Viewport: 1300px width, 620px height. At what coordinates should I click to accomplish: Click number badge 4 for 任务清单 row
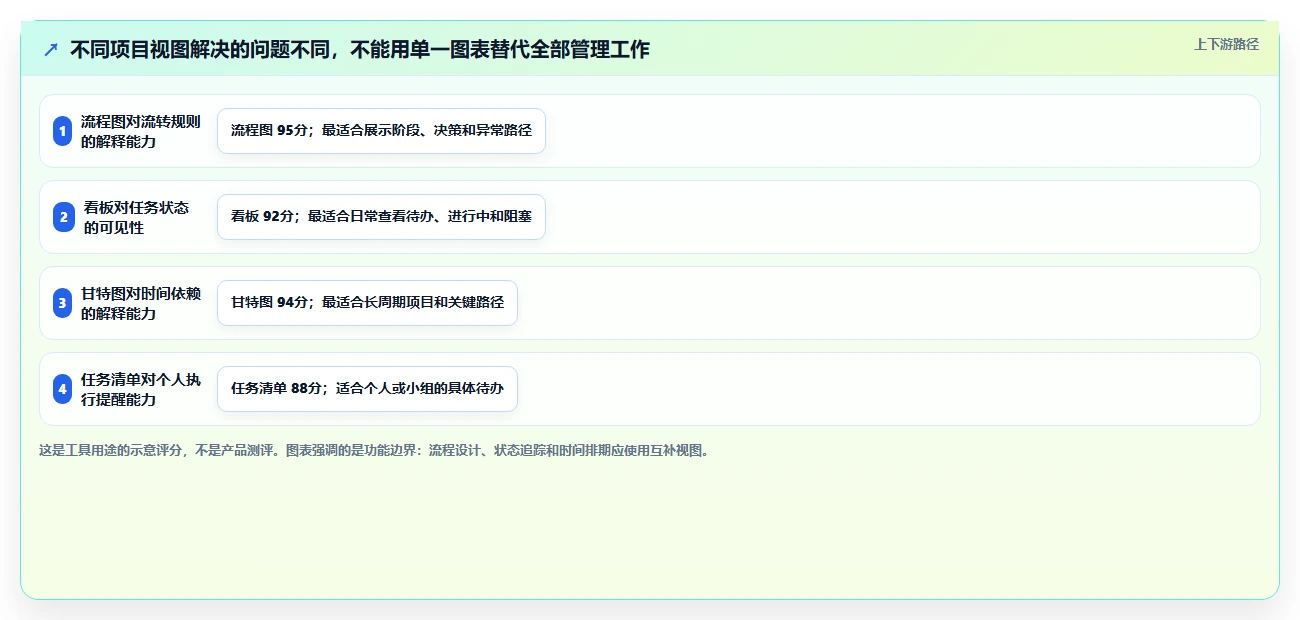[x=63, y=389]
